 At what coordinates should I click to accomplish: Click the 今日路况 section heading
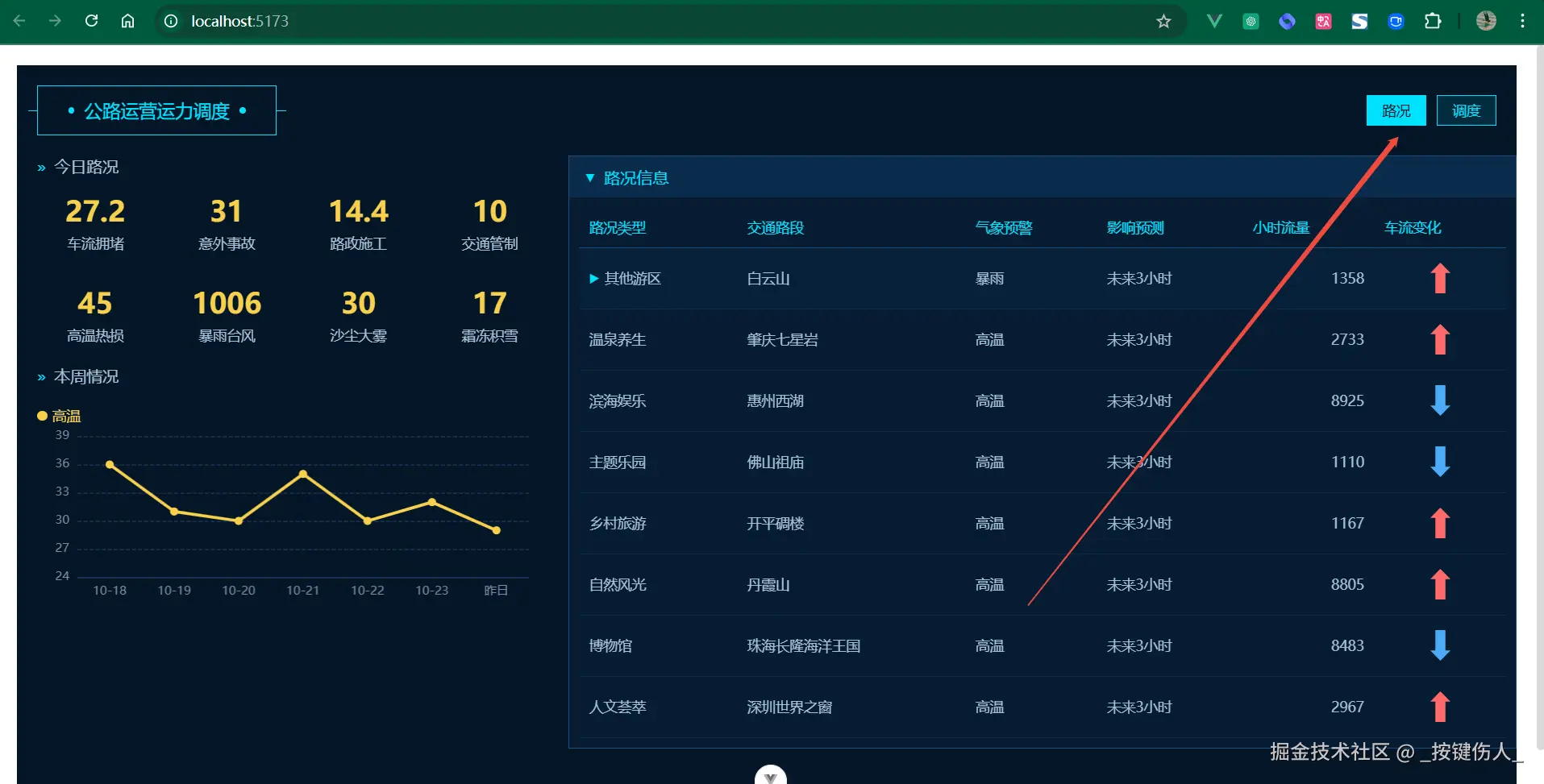tap(86, 167)
